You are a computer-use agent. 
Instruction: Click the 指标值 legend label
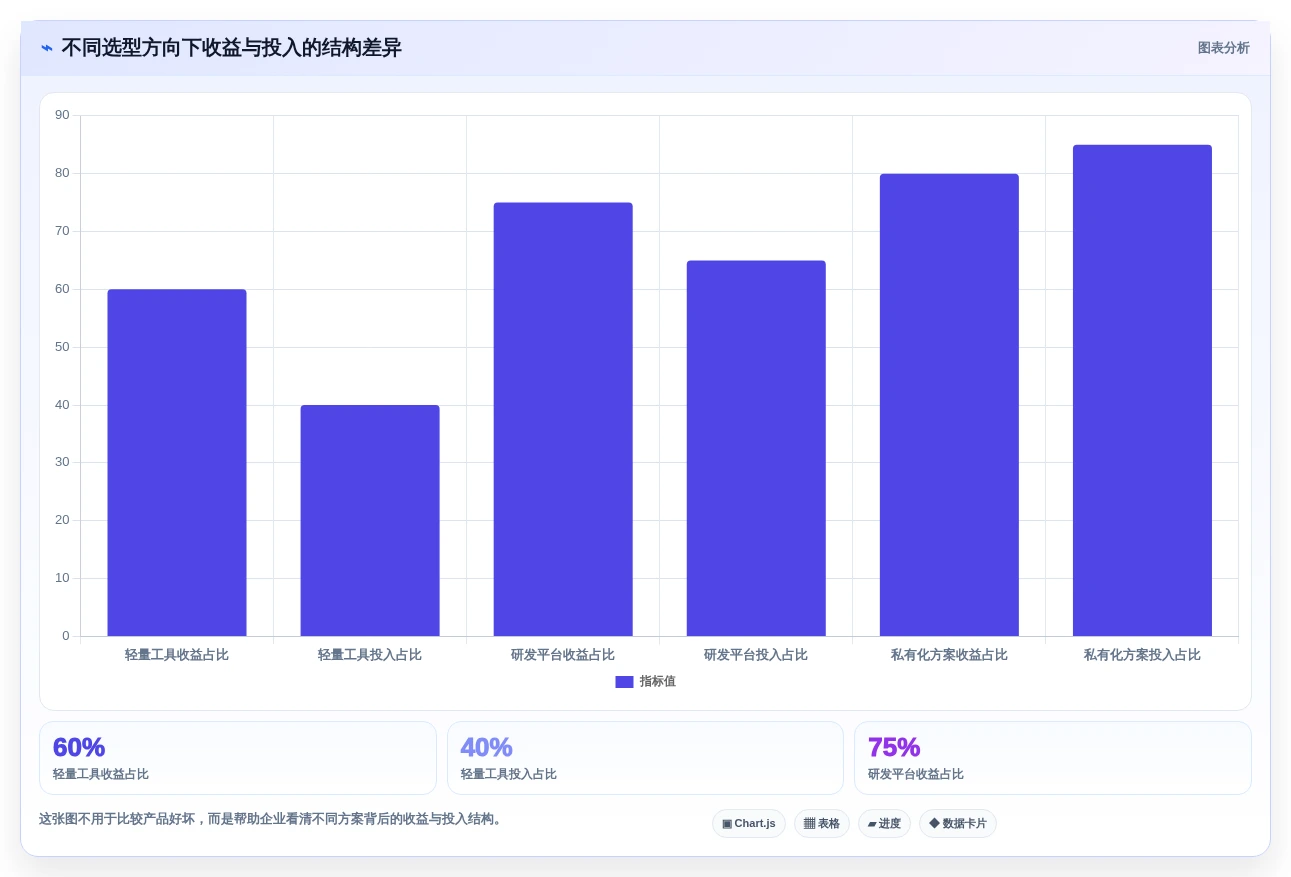(x=657, y=682)
